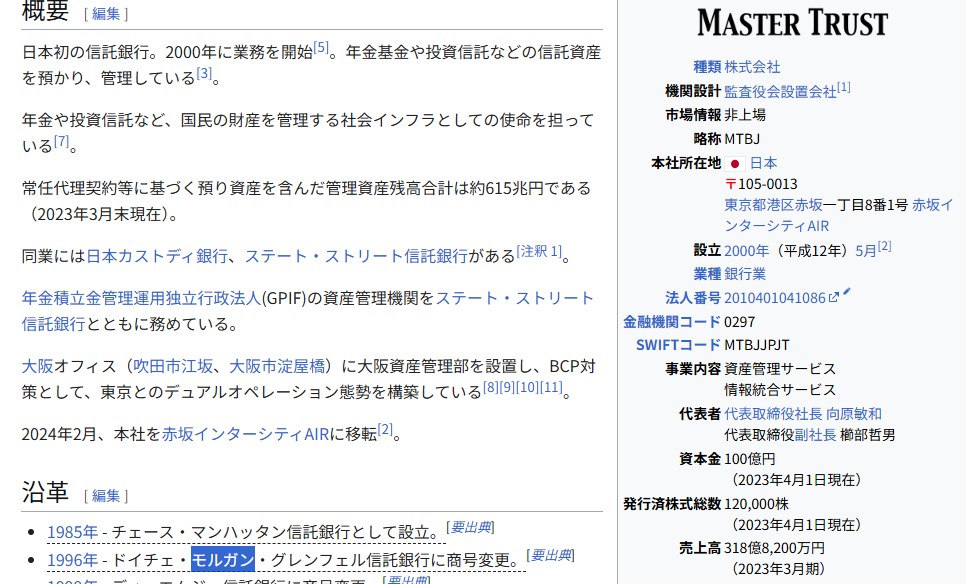The image size is (966, 584).
Task: Open the 種類 label link in infobox
Action: [x=707, y=67]
